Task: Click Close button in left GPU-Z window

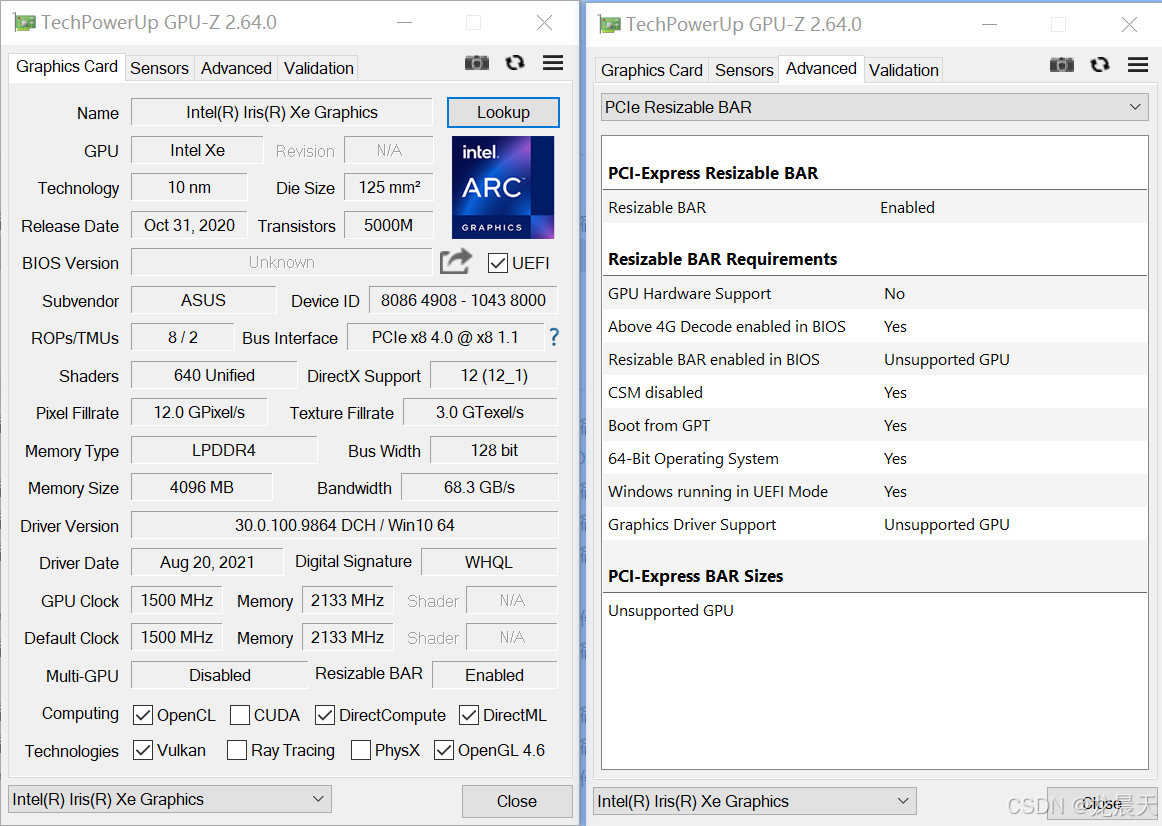Action: [x=517, y=802]
